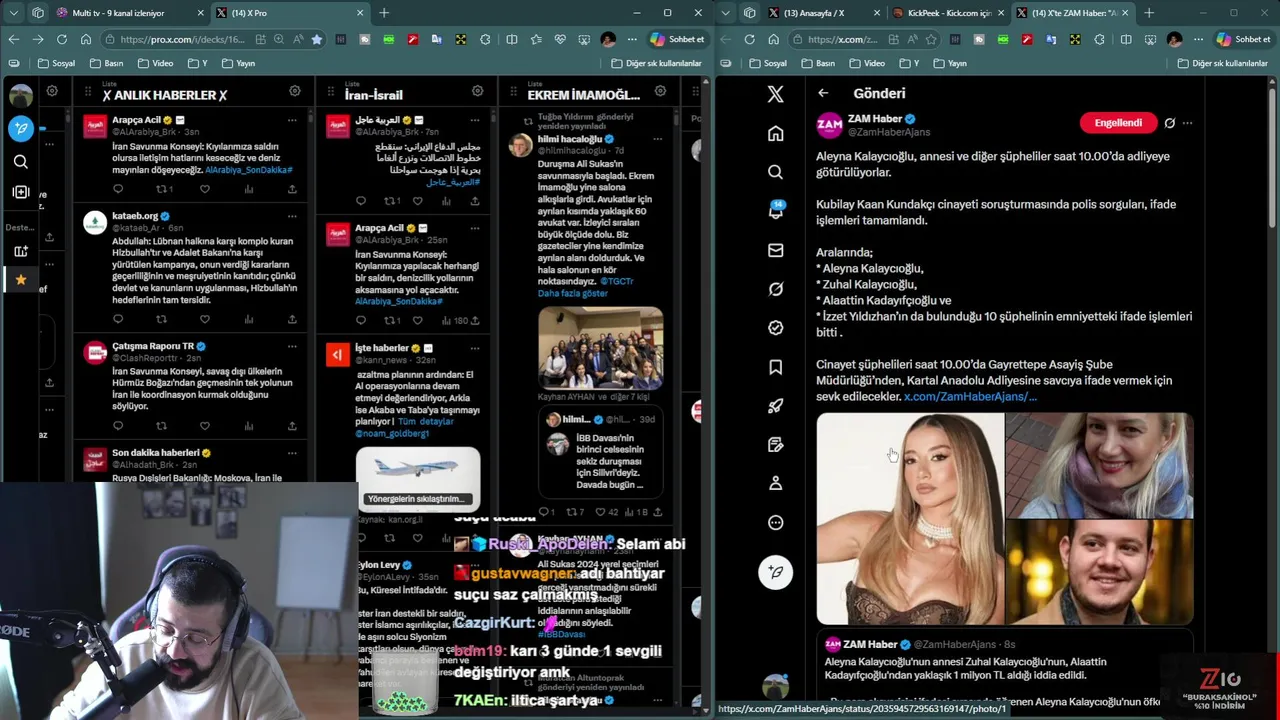Open Profile person icon in right X sidebar
Screen dimensions: 1280x720
coord(775,483)
